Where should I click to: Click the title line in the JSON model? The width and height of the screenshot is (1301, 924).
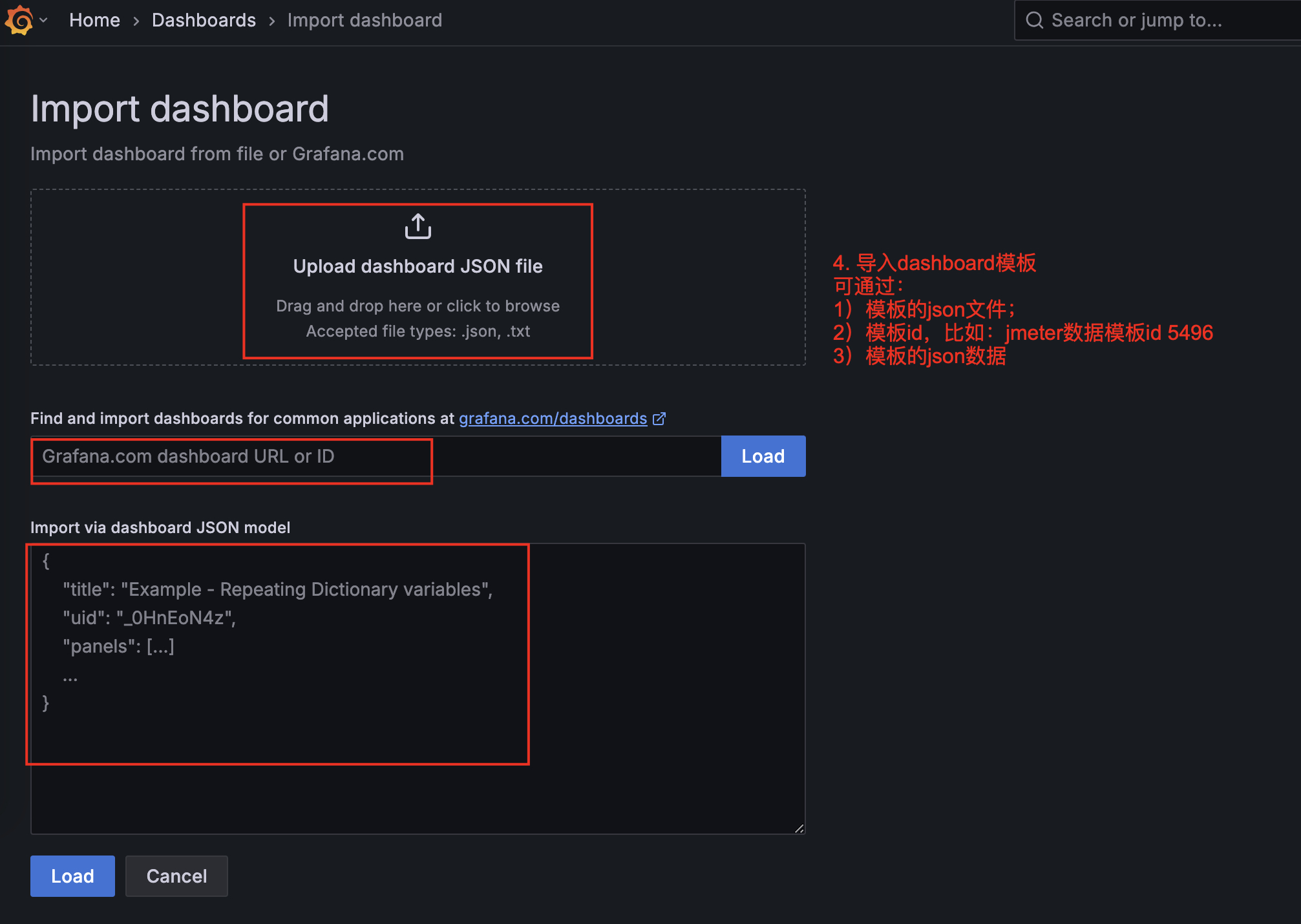tap(277, 589)
